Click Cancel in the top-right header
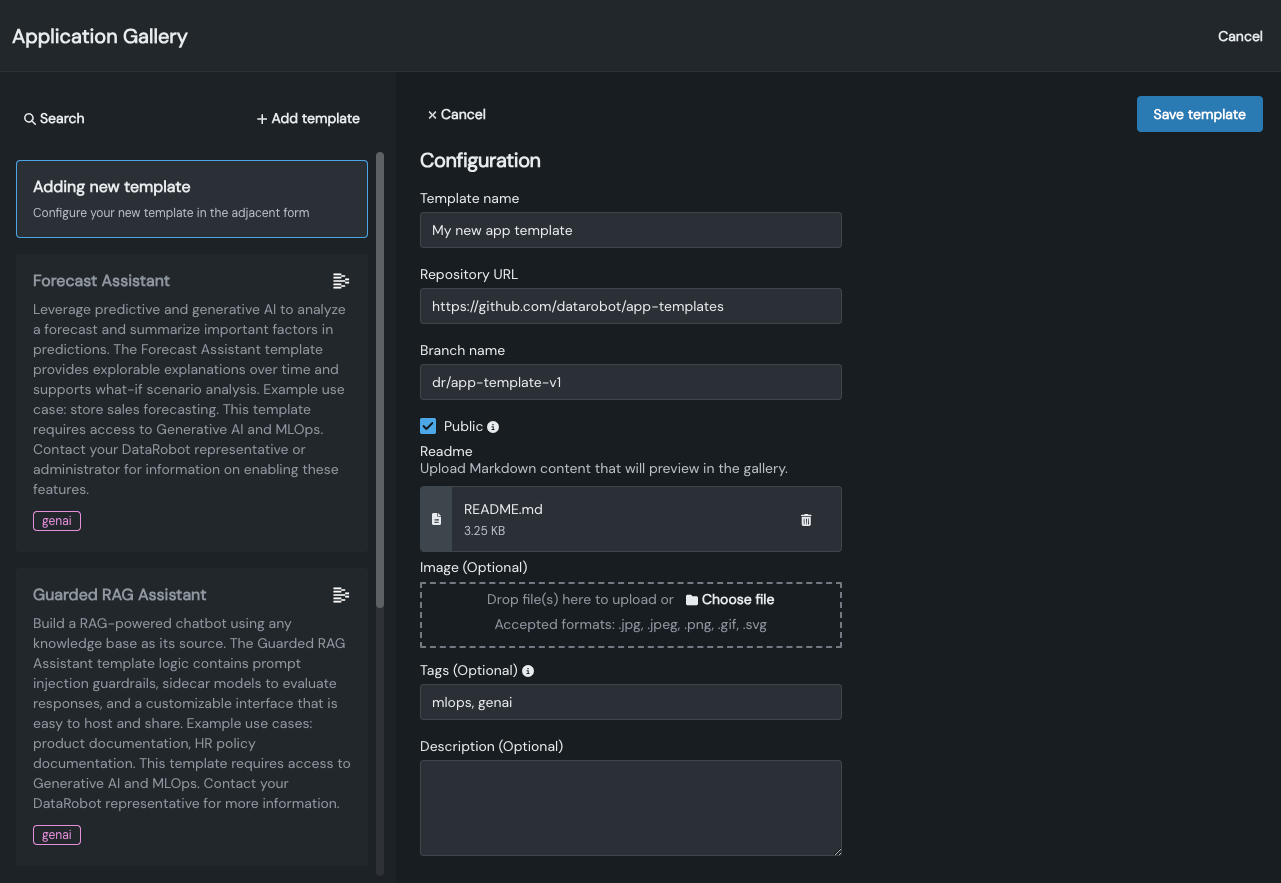The height and width of the screenshot is (883, 1281). 1239,36
